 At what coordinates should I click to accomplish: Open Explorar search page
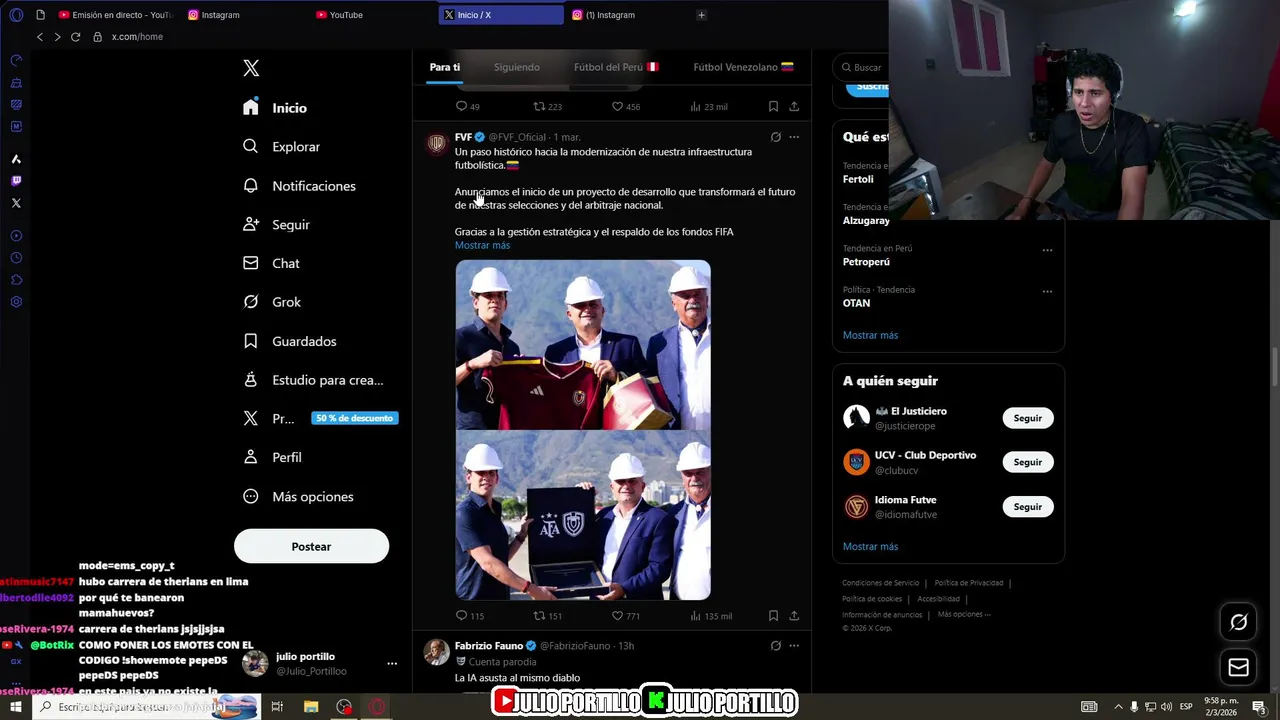tap(281, 146)
